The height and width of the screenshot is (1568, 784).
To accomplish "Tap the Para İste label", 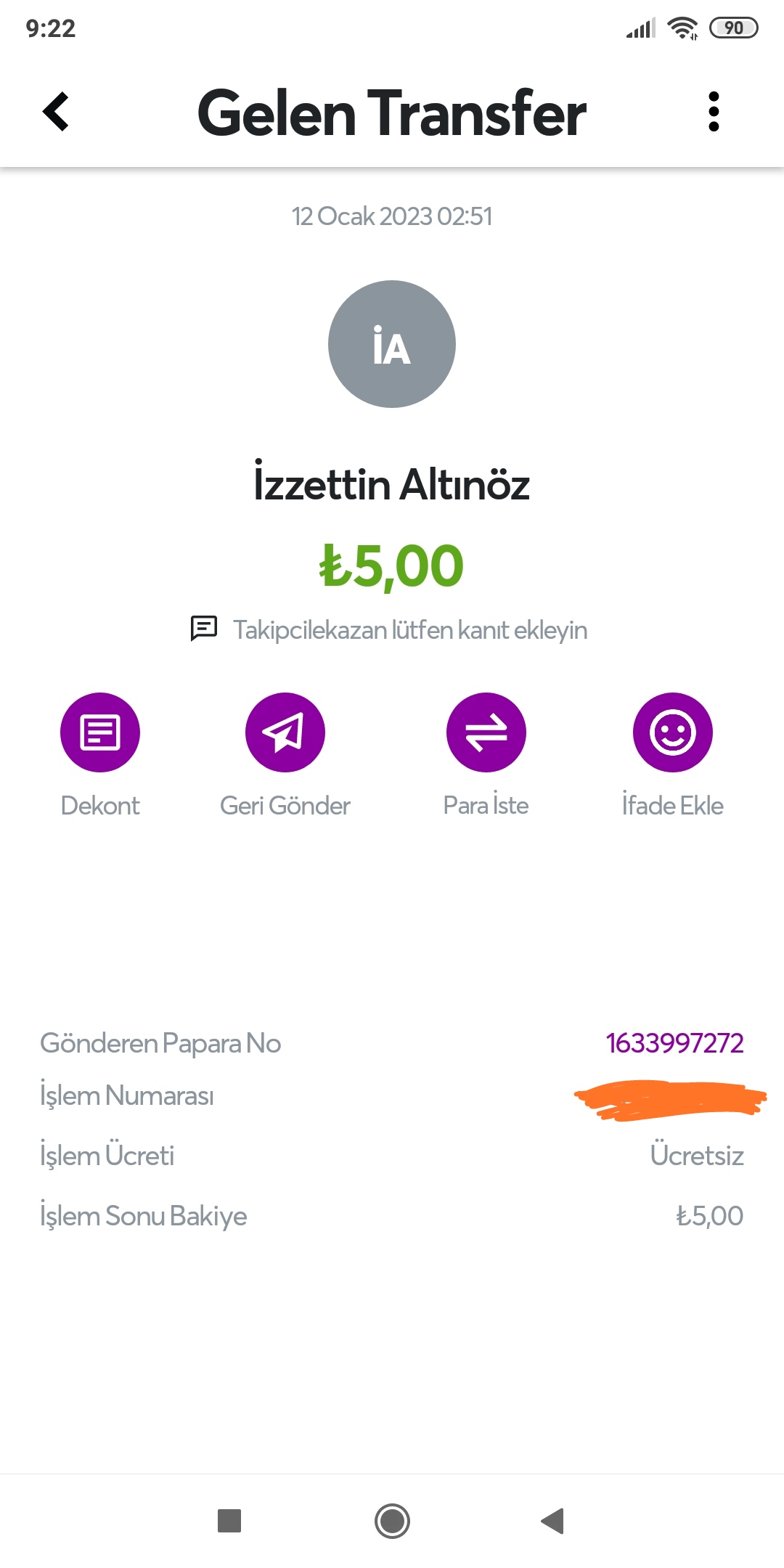I will pos(486,806).
